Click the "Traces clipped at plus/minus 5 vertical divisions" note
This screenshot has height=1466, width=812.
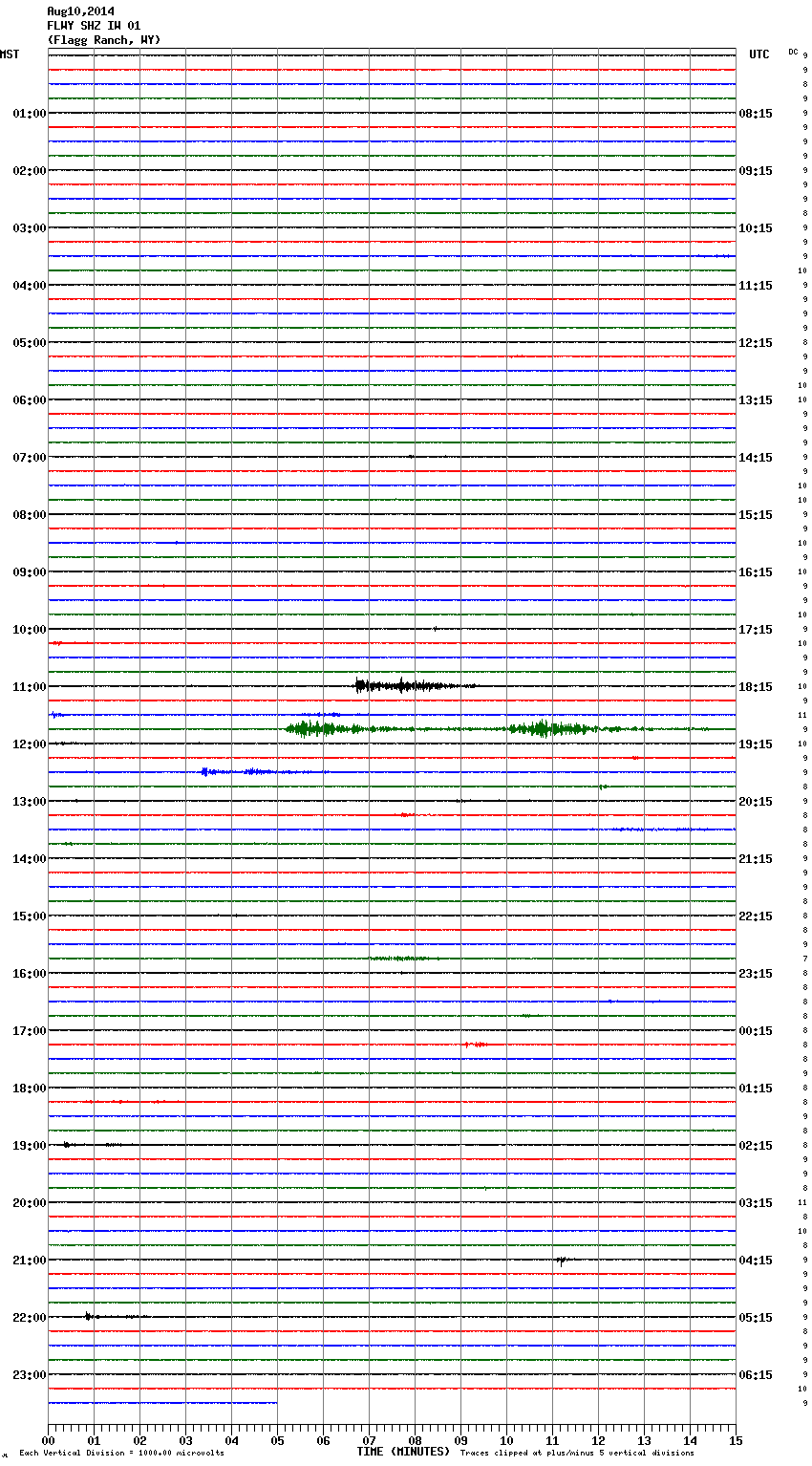tap(577, 1454)
